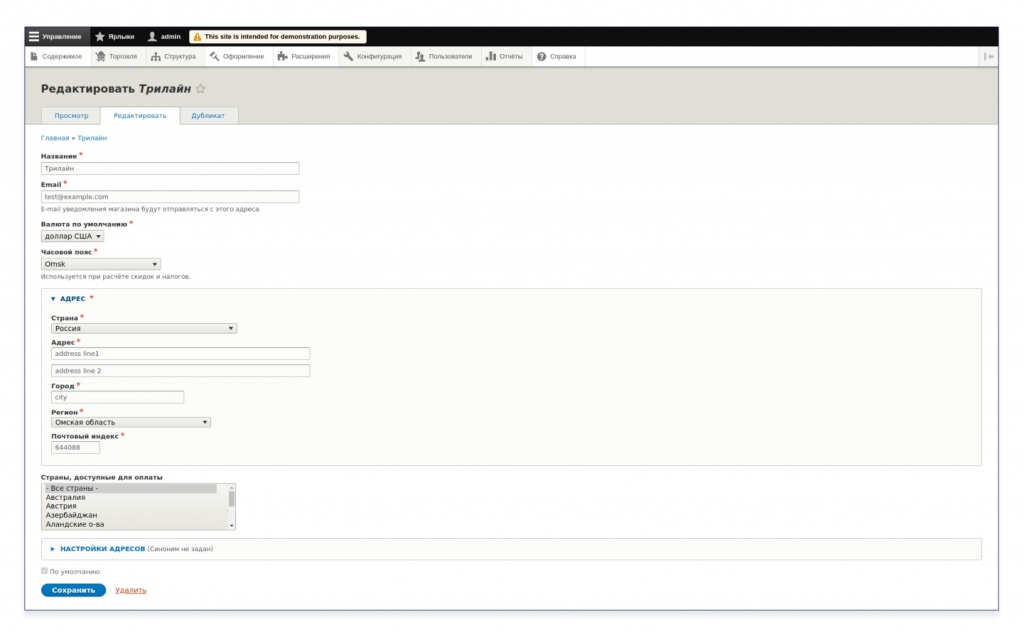Open Страна dropdown showing Россия
The height and width of the screenshot is (637, 1024).
pos(144,328)
